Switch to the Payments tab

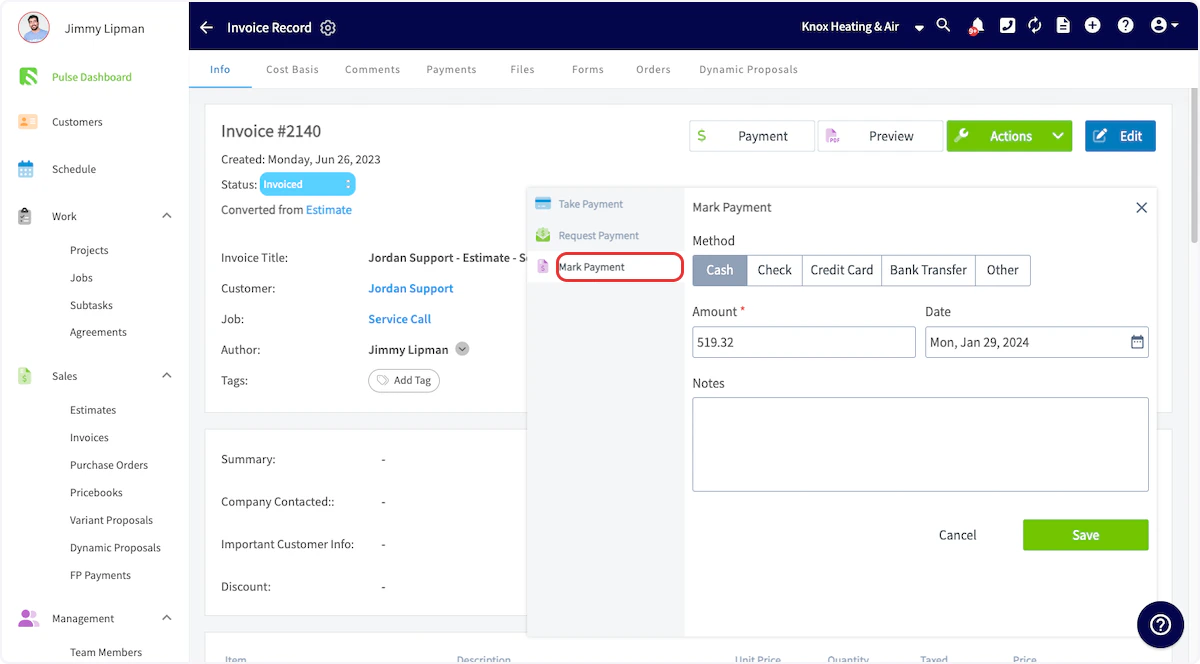tap(451, 70)
